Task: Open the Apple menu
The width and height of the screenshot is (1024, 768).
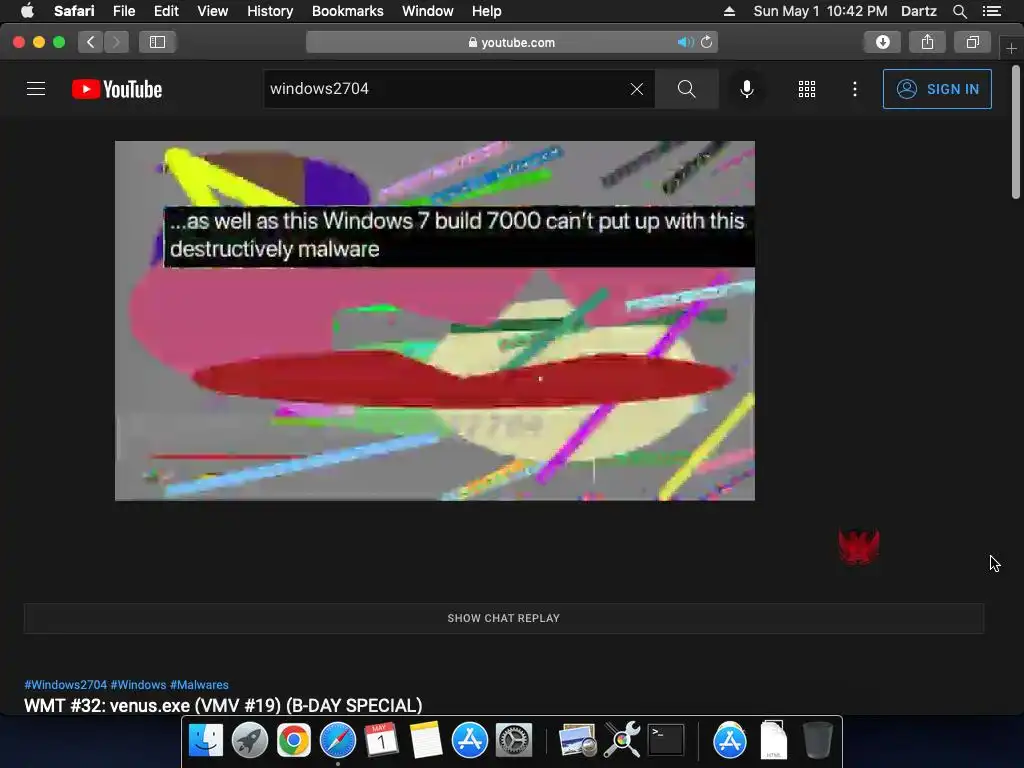Action: pyautogui.click(x=27, y=11)
